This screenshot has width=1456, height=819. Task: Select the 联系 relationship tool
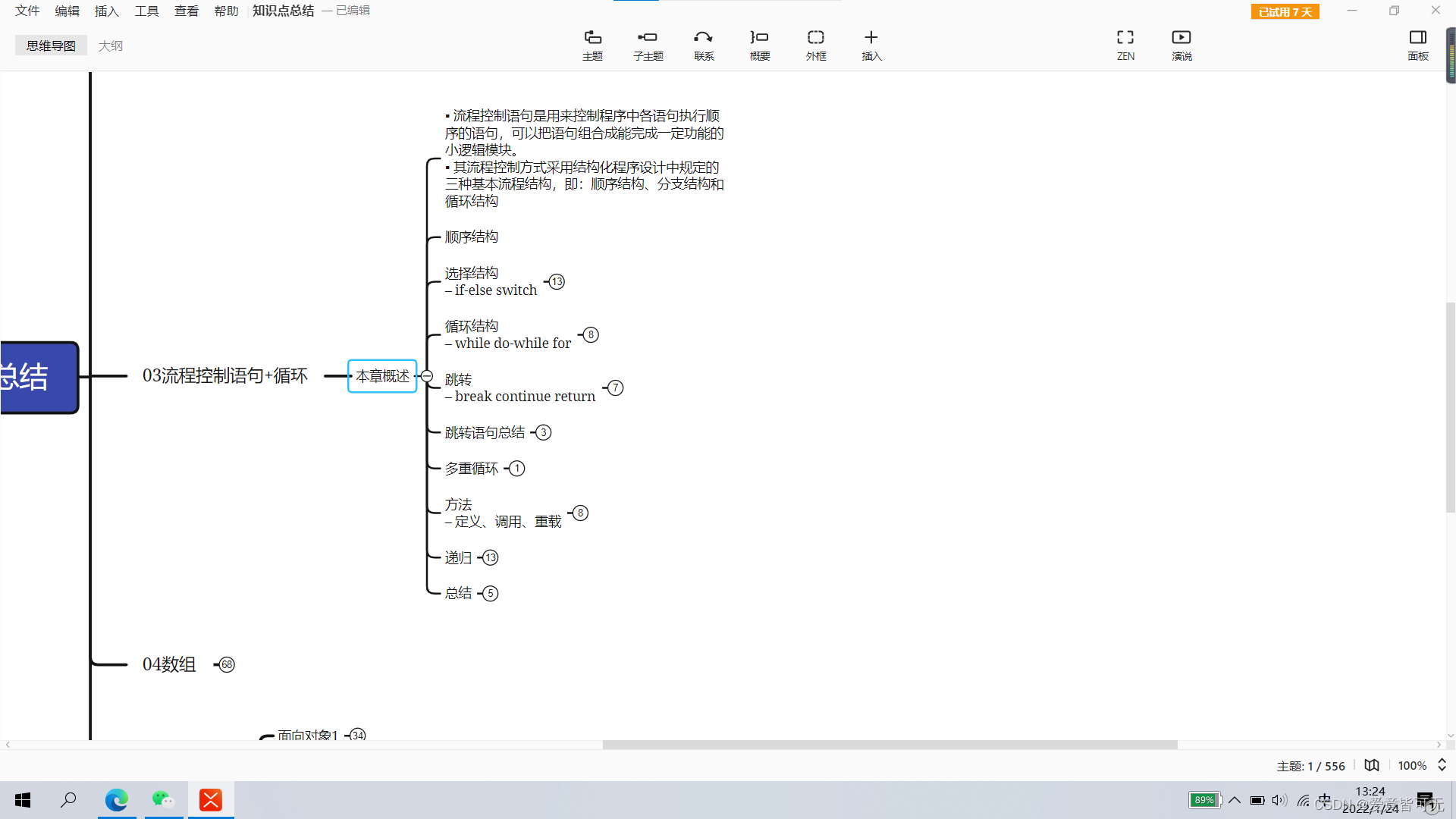pyautogui.click(x=704, y=45)
